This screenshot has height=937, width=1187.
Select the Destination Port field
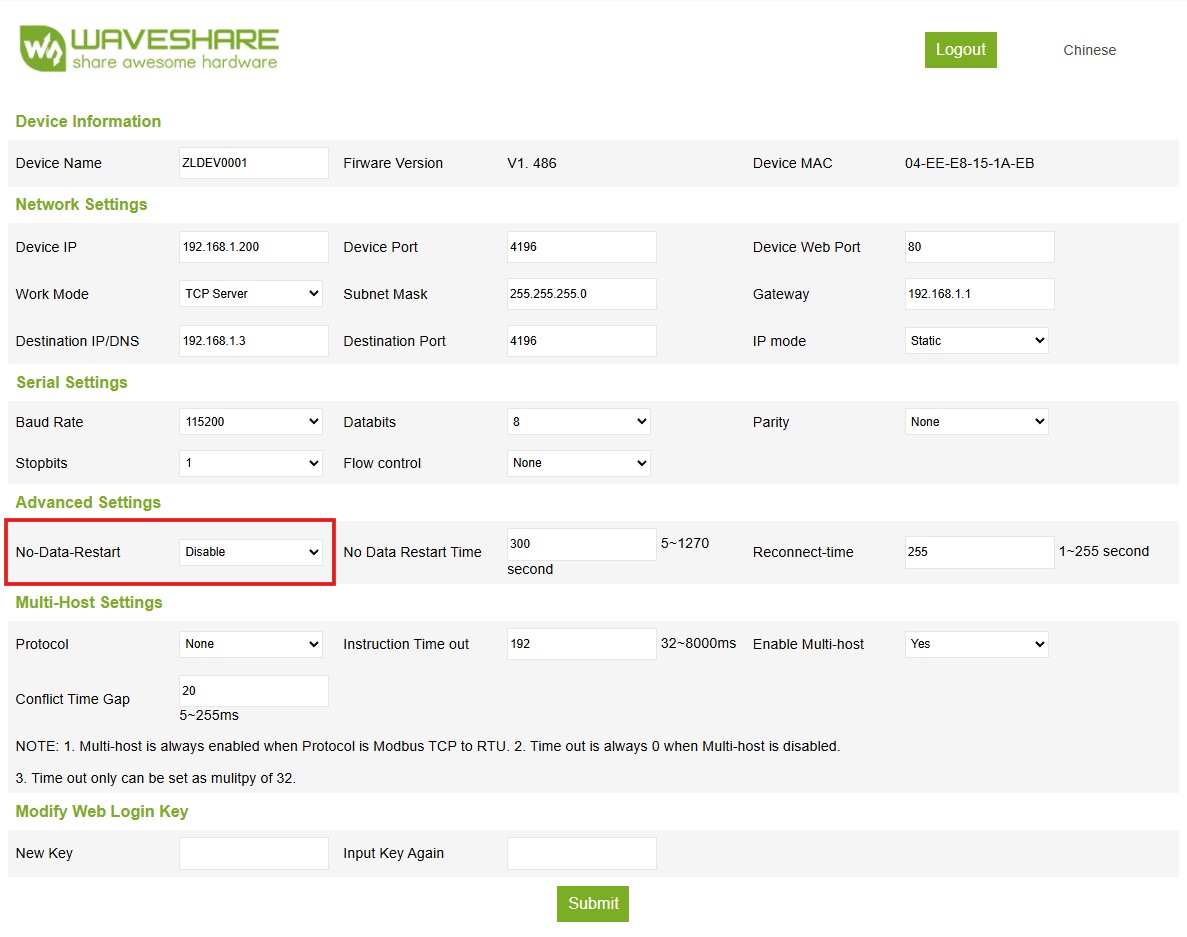pyautogui.click(x=581, y=340)
